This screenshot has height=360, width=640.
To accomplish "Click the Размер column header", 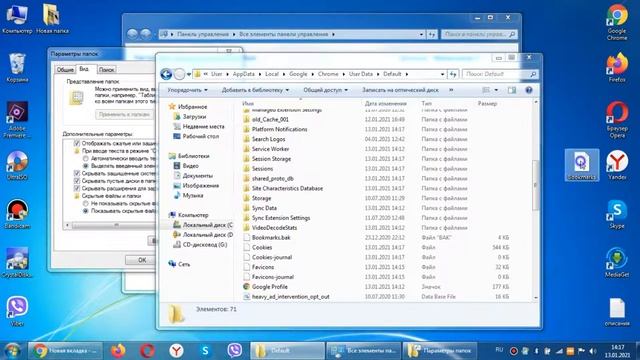I will 488,104.
